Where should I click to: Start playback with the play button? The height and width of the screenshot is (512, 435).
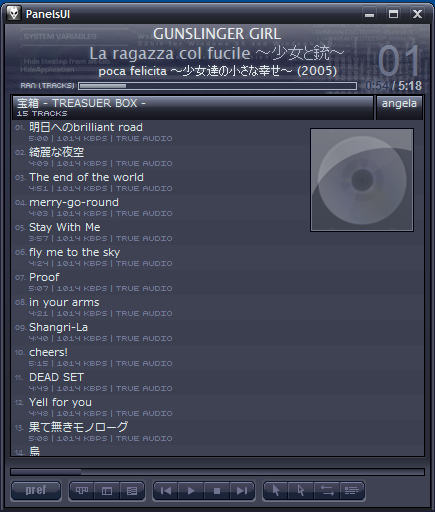[191, 491]
